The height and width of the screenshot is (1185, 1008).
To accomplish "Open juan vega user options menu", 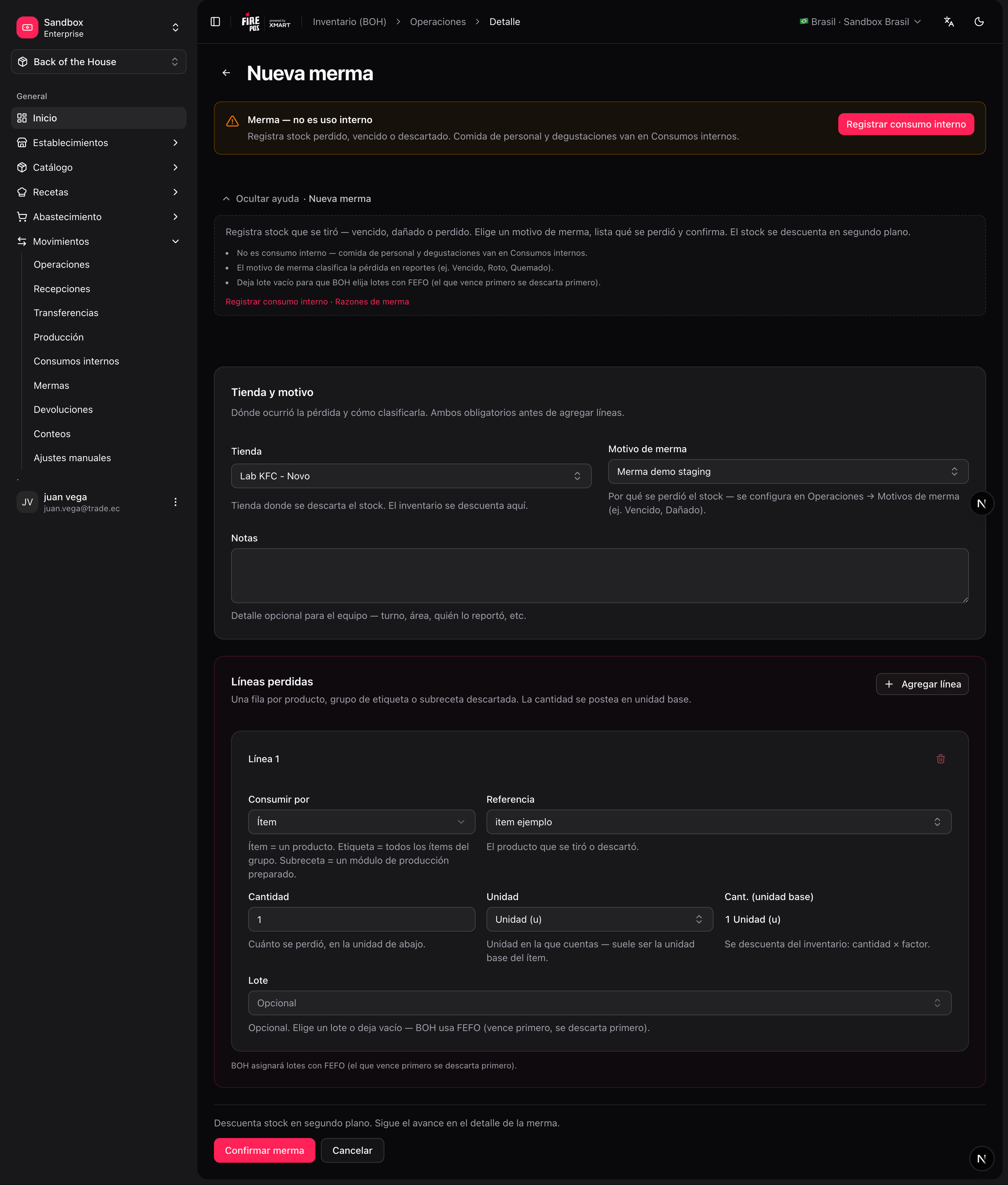I will (176, 502).
